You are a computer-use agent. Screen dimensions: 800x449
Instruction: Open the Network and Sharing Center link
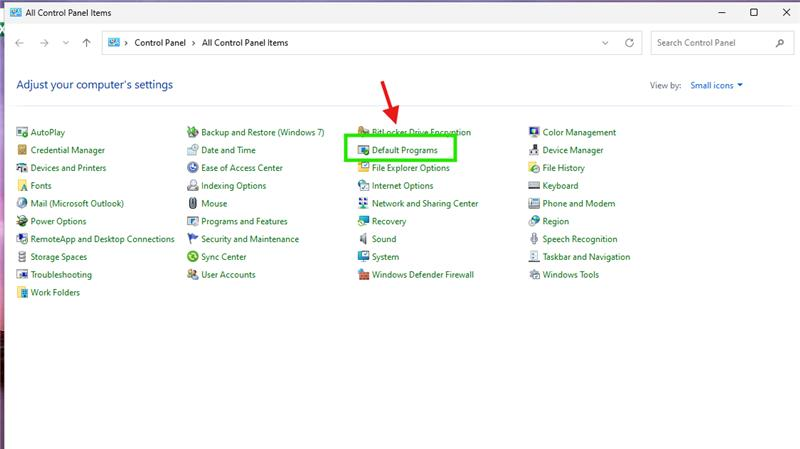click(x=425, y=204)
